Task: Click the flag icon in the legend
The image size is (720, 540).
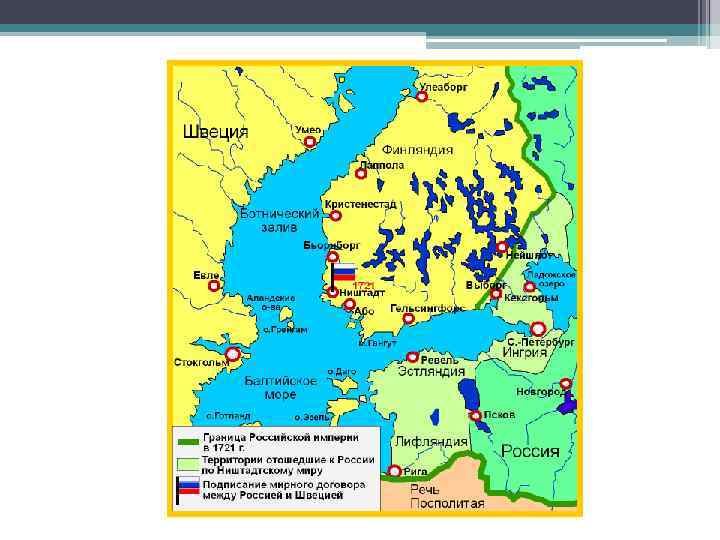Action: coord(188,489)
